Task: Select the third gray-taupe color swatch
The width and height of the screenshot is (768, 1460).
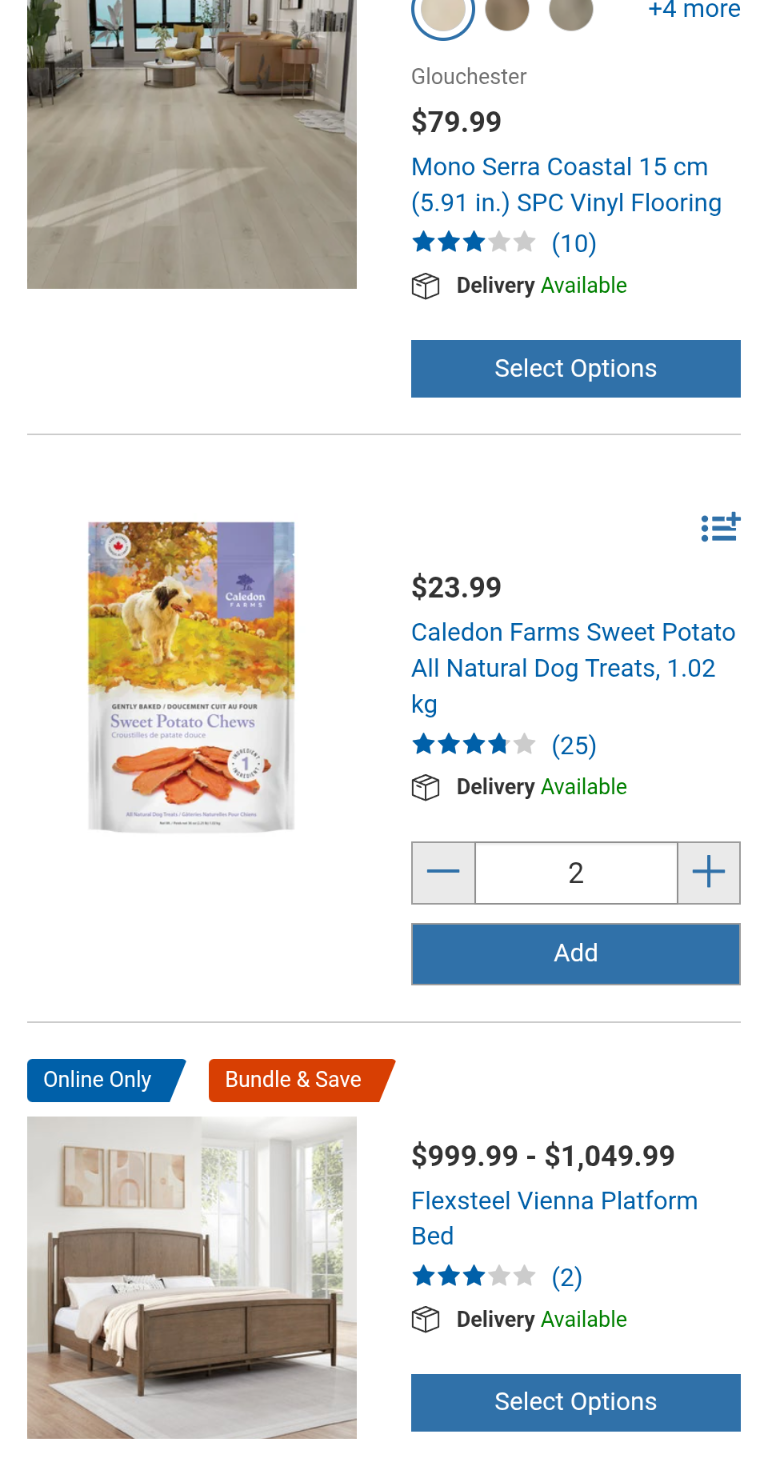Action: point(571,12)
